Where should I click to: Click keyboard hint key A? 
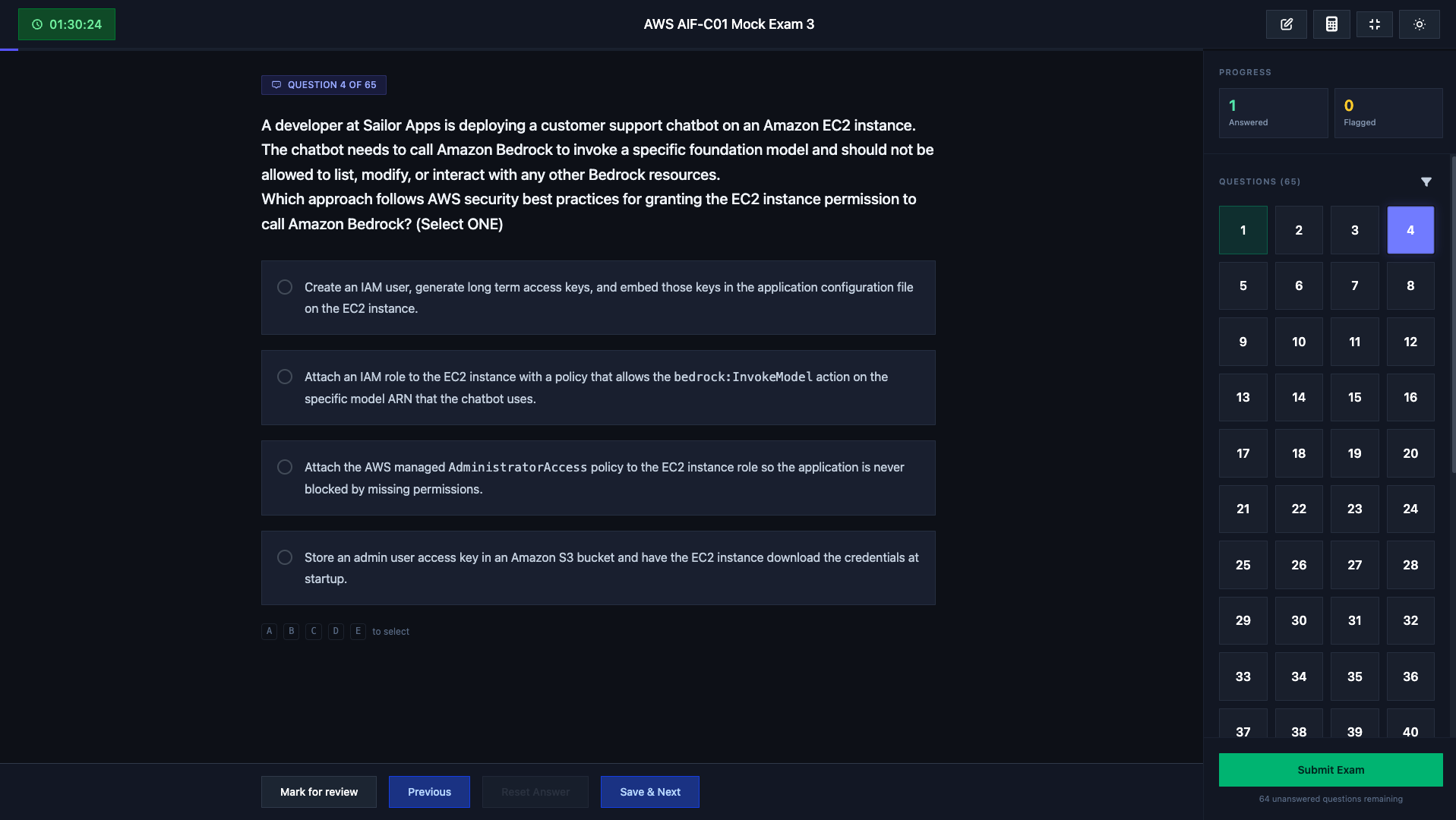[269, 631]
